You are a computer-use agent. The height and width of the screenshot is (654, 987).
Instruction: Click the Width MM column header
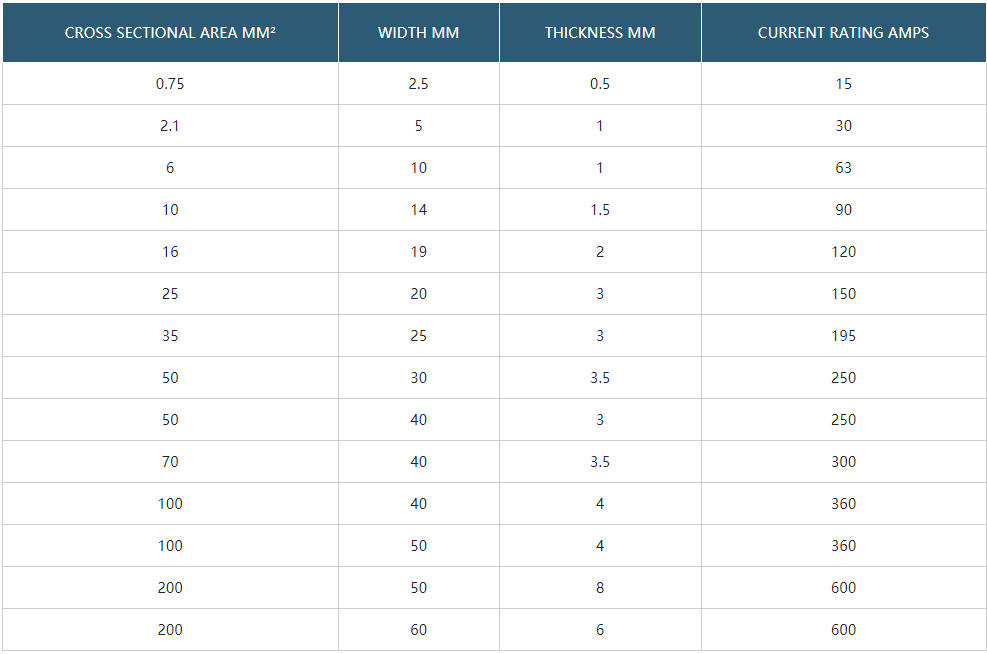[x=418, y=32]
